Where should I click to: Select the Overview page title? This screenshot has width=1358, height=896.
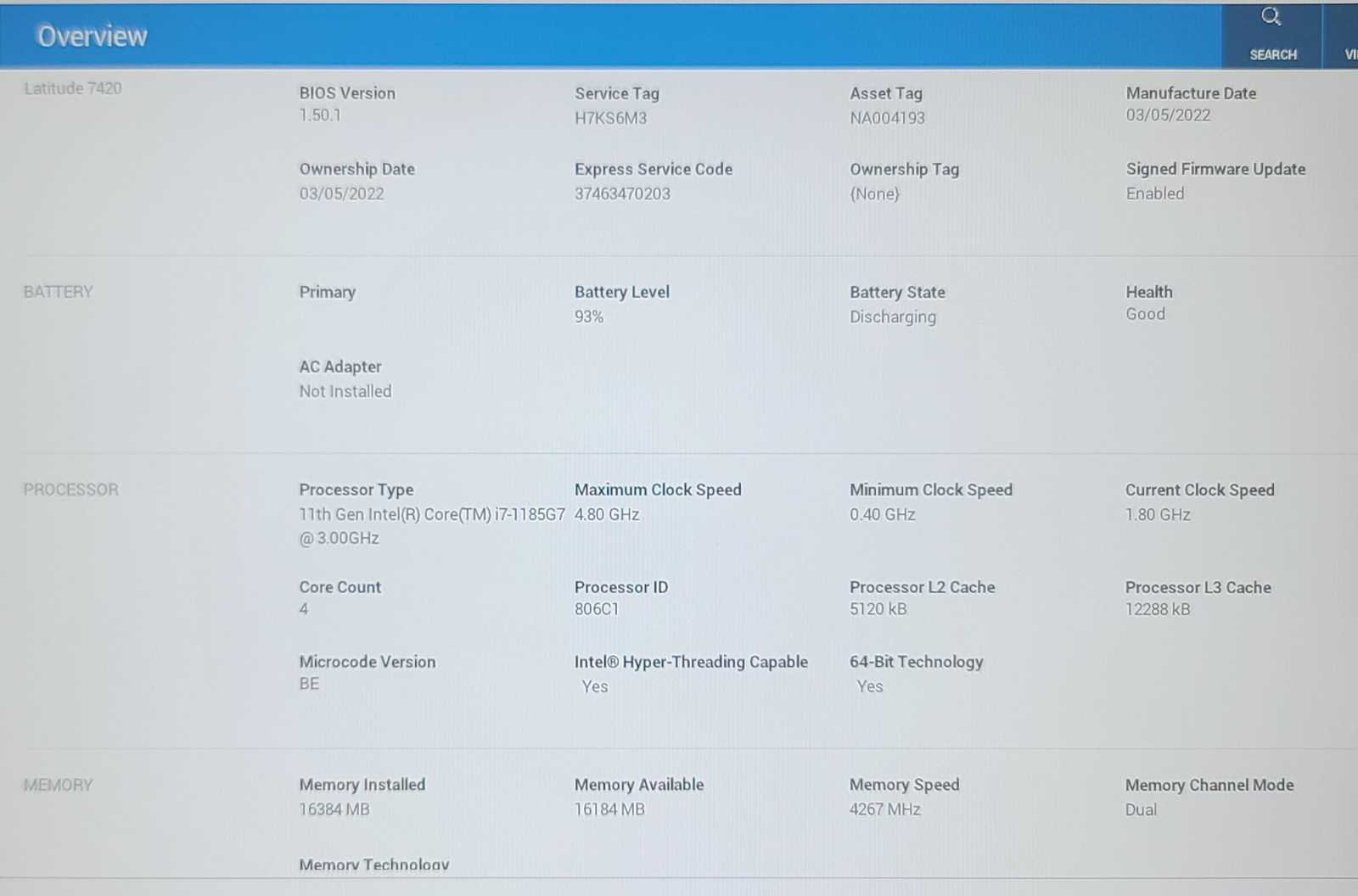coord(92,36)
